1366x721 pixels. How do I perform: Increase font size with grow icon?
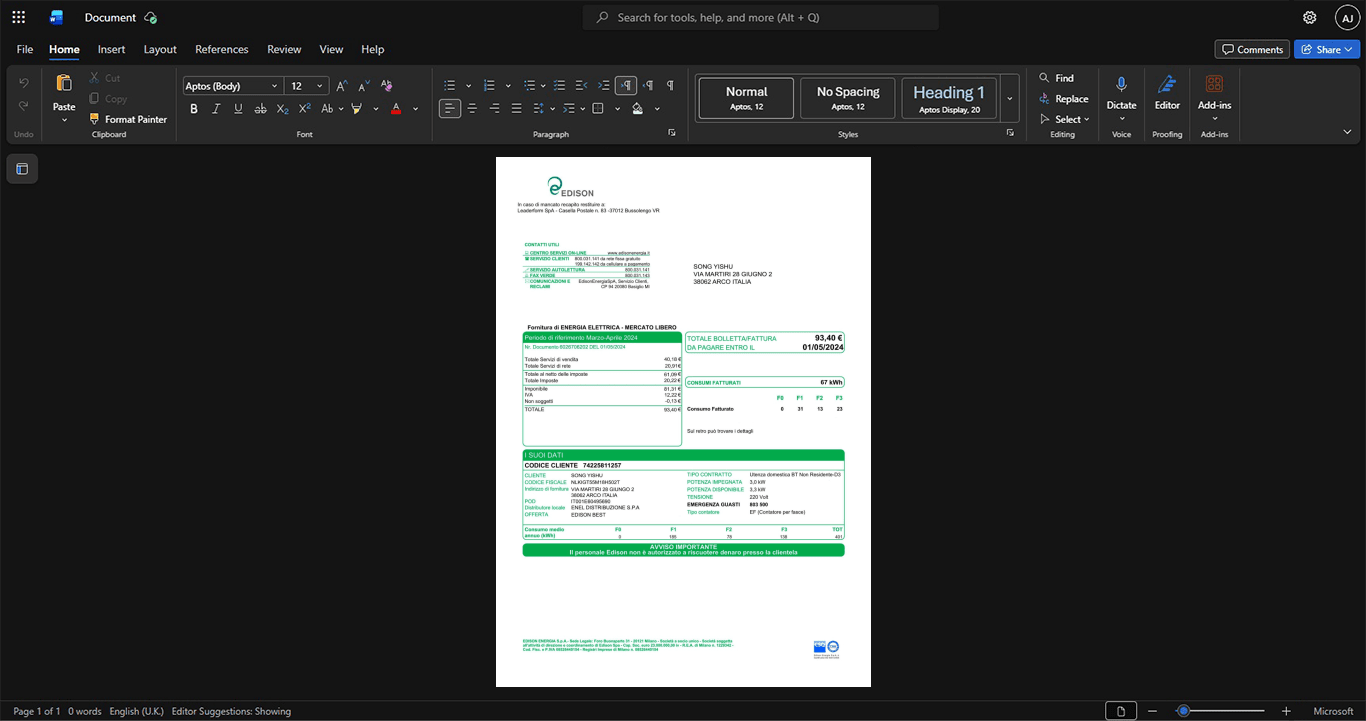[342, 86]
